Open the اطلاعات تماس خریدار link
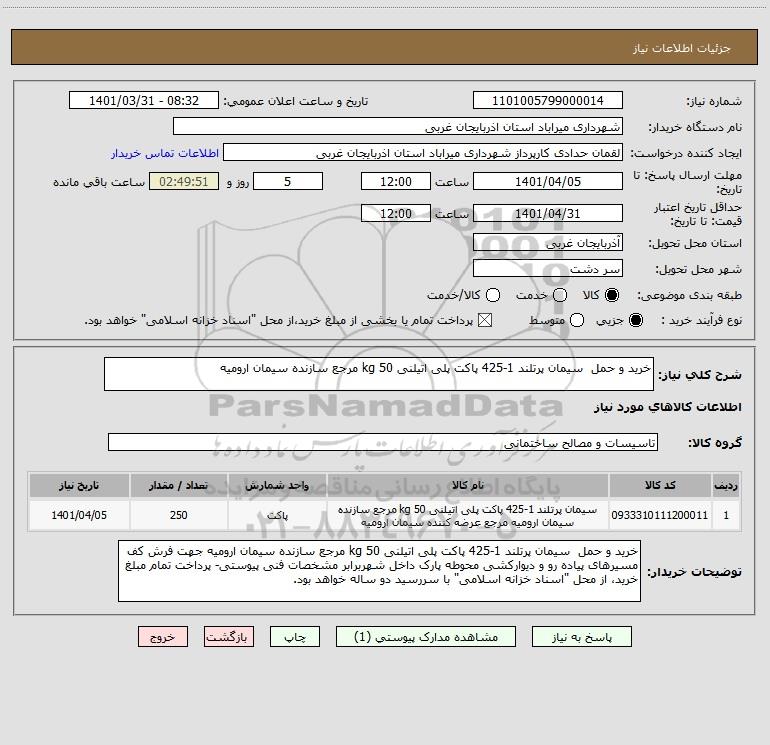Viewport: 770px width, 745px height. tap(165, 153)
